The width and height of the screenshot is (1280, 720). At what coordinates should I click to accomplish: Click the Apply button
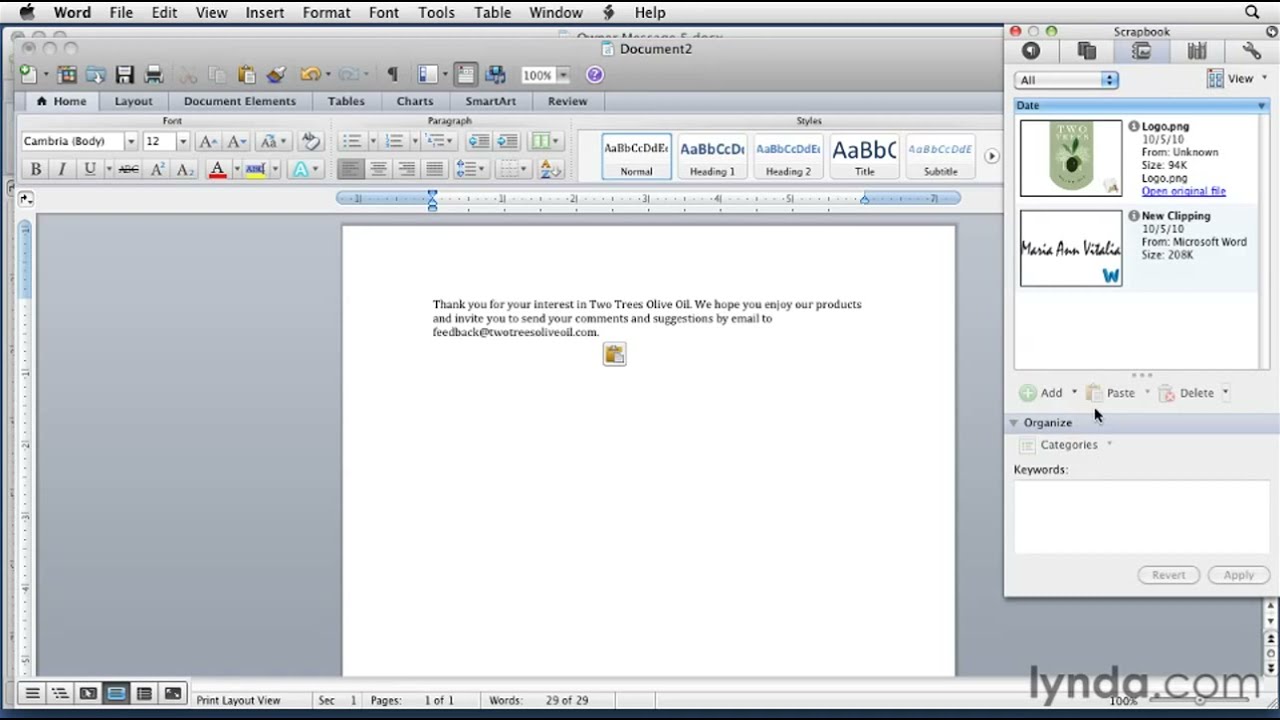click(1238, 575)
